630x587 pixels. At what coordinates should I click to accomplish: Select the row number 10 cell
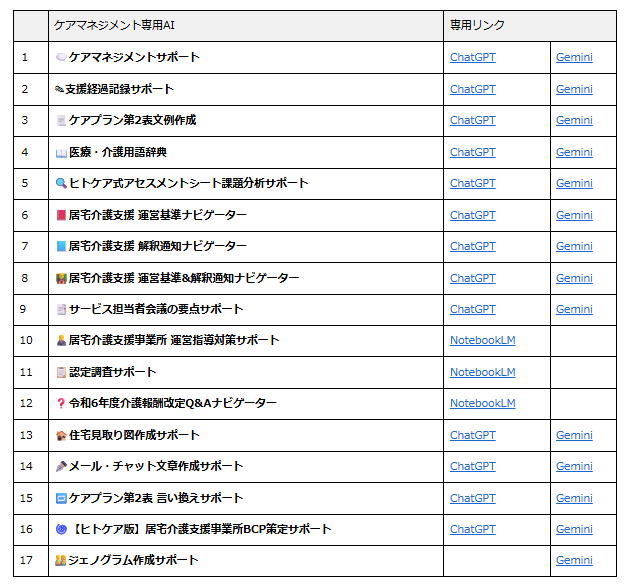pyautogui.click(x=31, y=341)
